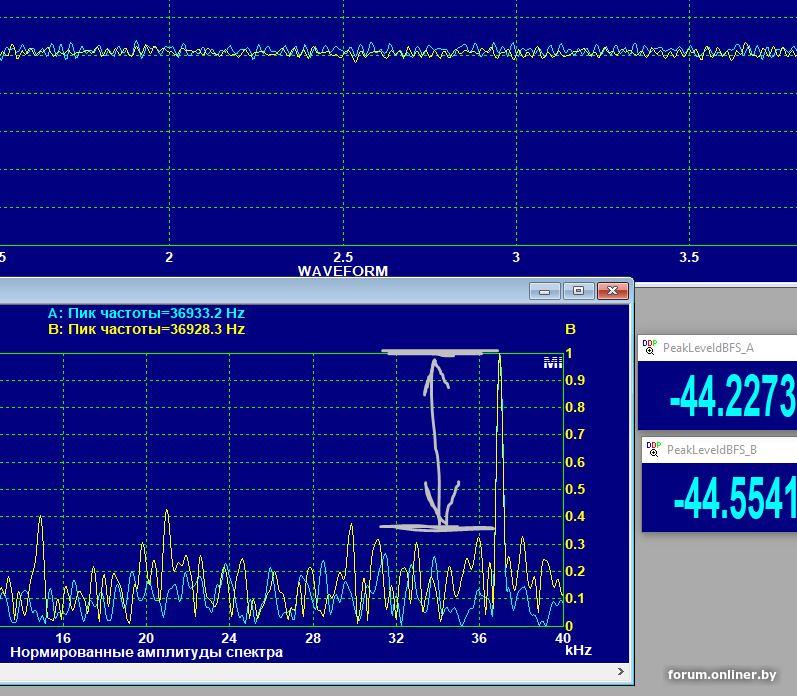Click the PeakLeveldBFS_B window icon
797x696 pixels.
[x=650, y=449]
